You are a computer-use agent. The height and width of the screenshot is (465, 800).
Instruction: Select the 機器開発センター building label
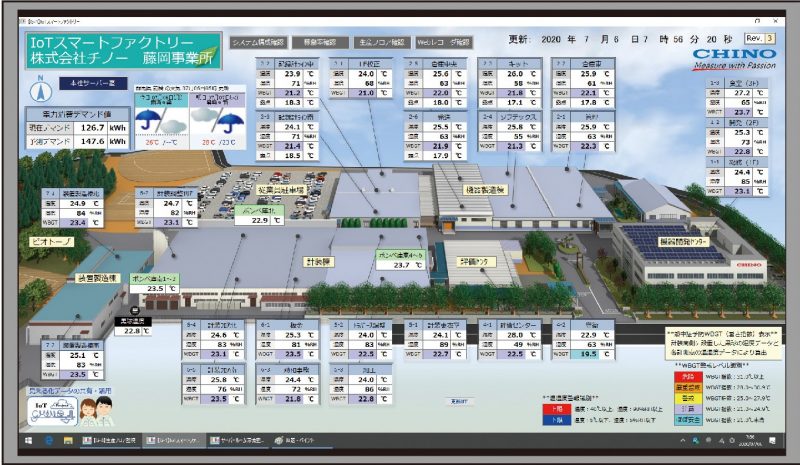(683, 241)
